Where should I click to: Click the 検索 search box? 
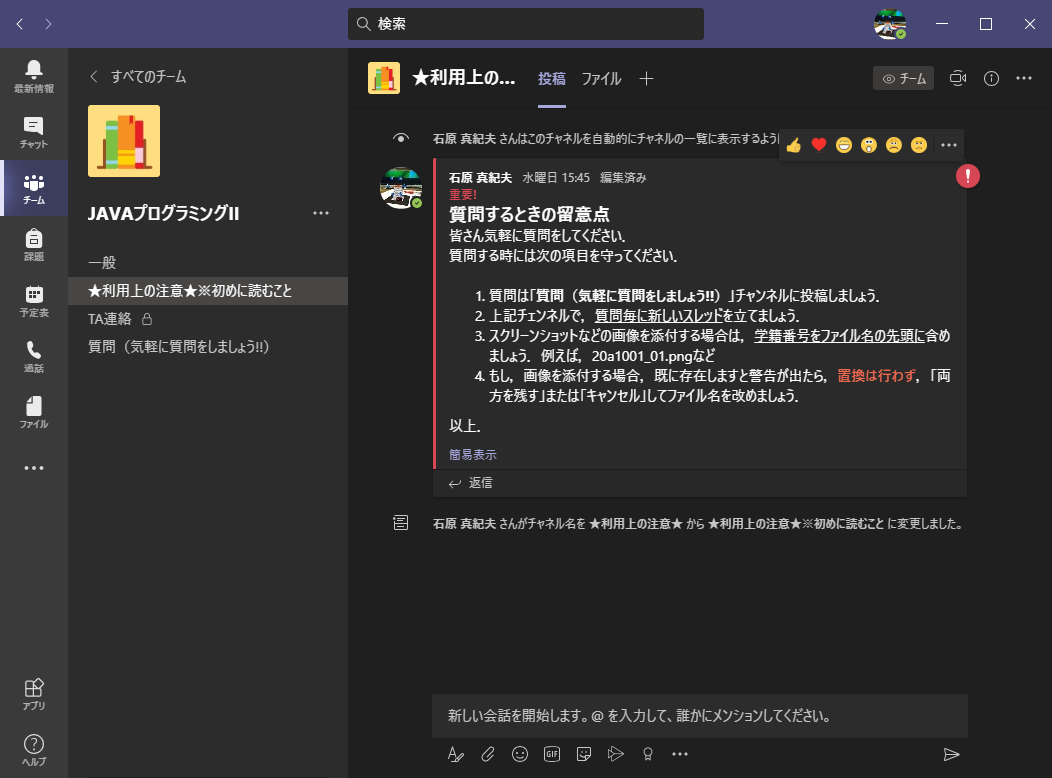tap(526, 24)
